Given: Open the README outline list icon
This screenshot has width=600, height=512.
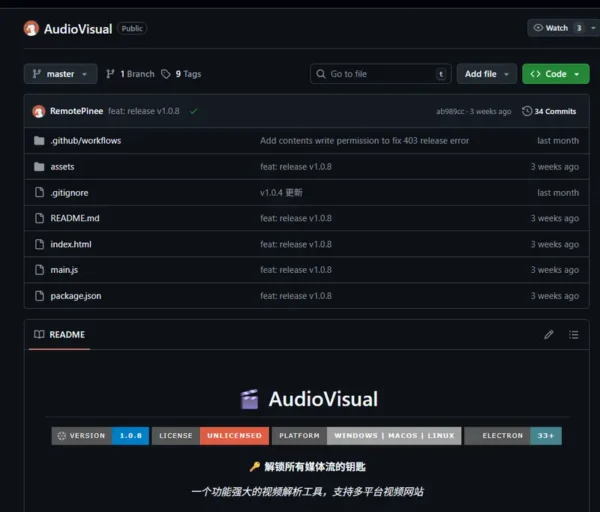Looking at the screenshot, I should point(573,334).
